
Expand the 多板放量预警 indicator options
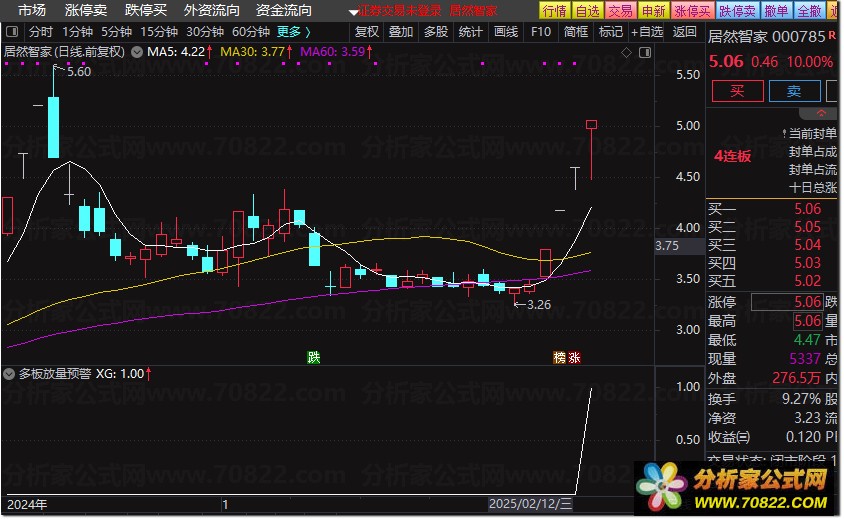click(x=9, y=374)
